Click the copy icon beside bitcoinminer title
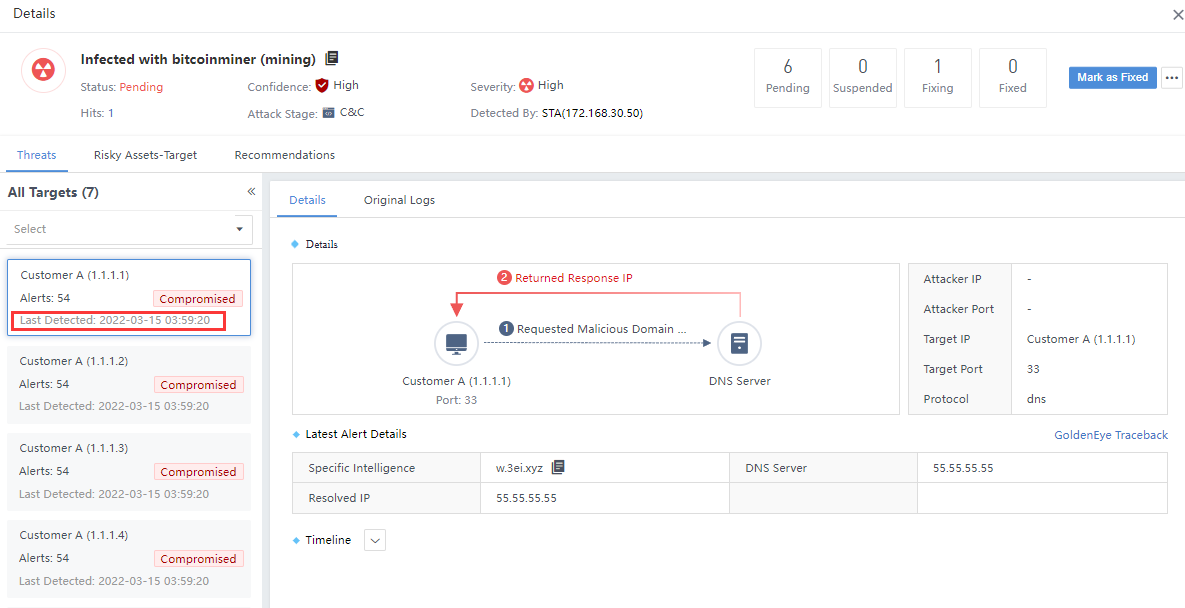This screenshot has height=608, width=1185. coord(332,59)
